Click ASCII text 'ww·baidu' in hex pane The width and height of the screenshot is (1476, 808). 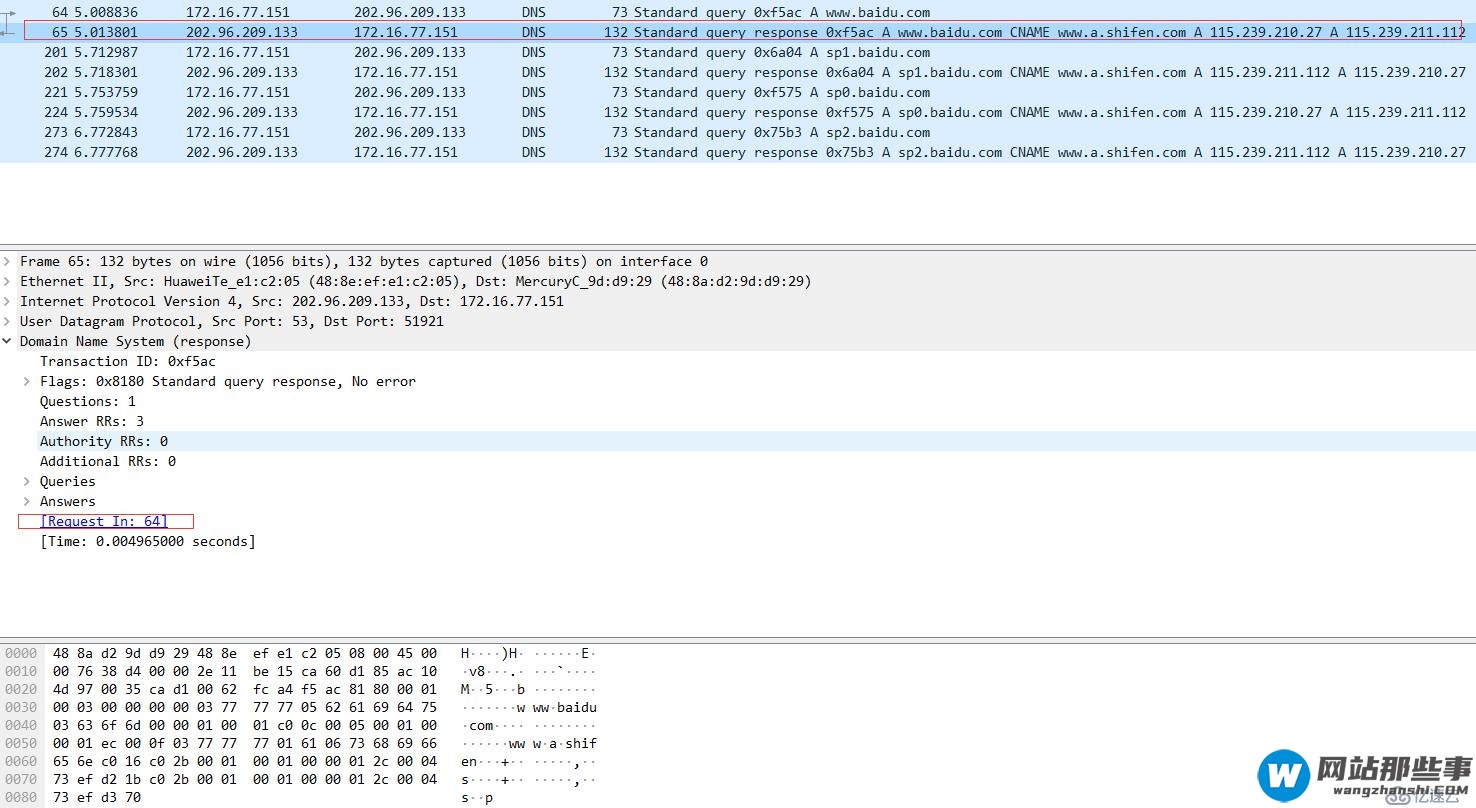[x=565, y=707]
